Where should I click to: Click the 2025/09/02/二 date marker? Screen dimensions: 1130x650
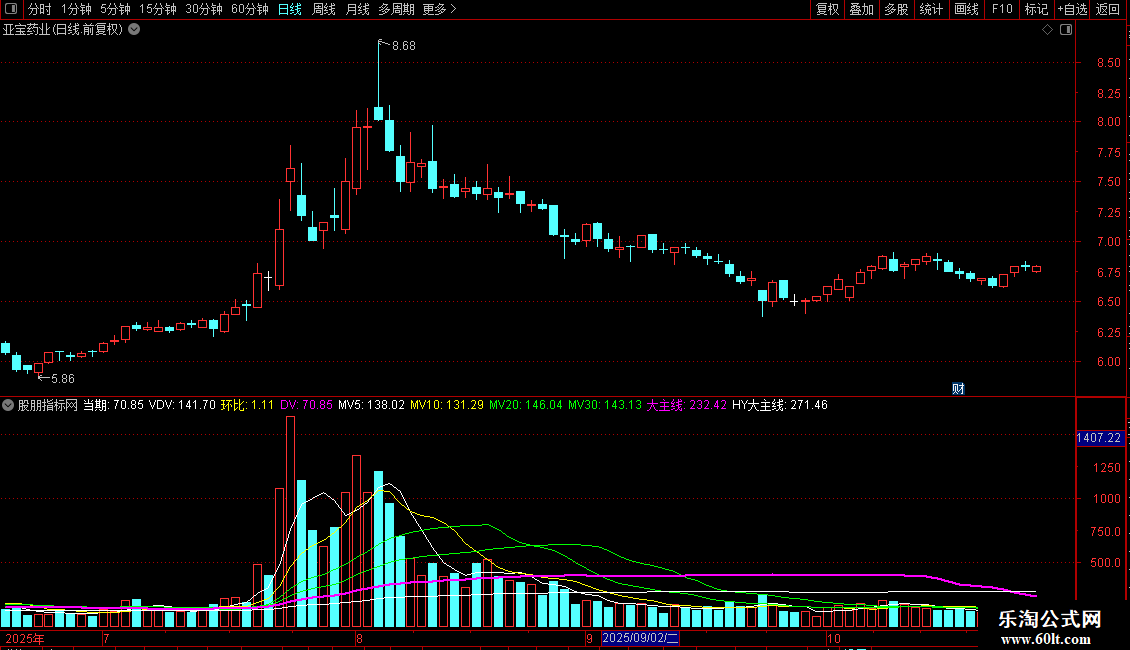(640, 638)
